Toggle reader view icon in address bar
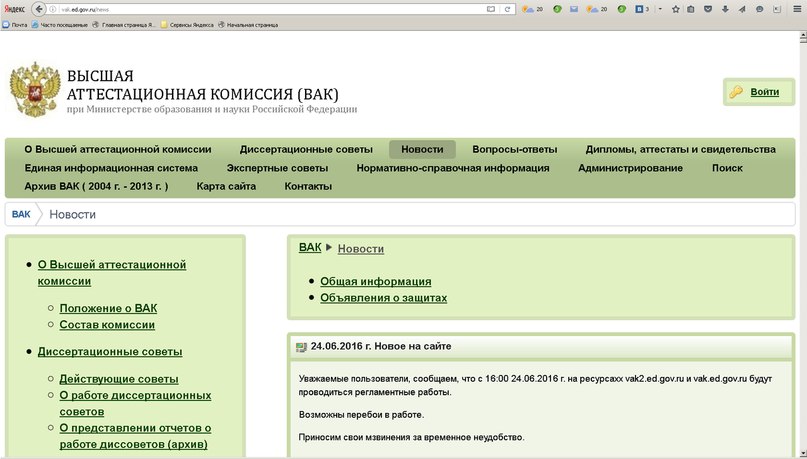 click(491, 9)
